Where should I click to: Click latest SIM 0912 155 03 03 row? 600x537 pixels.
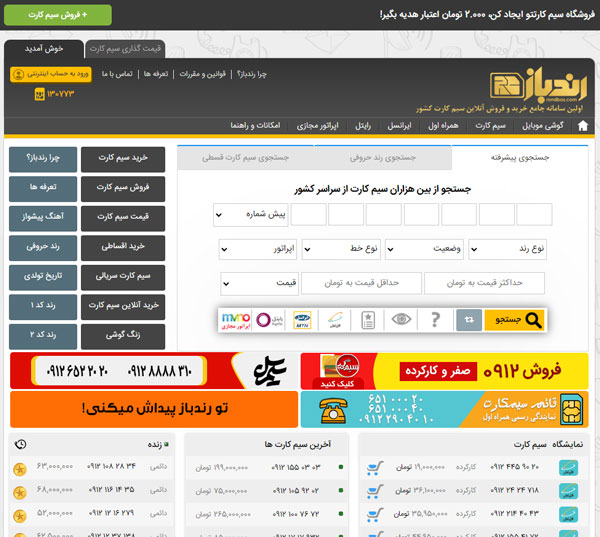point(266,467)
